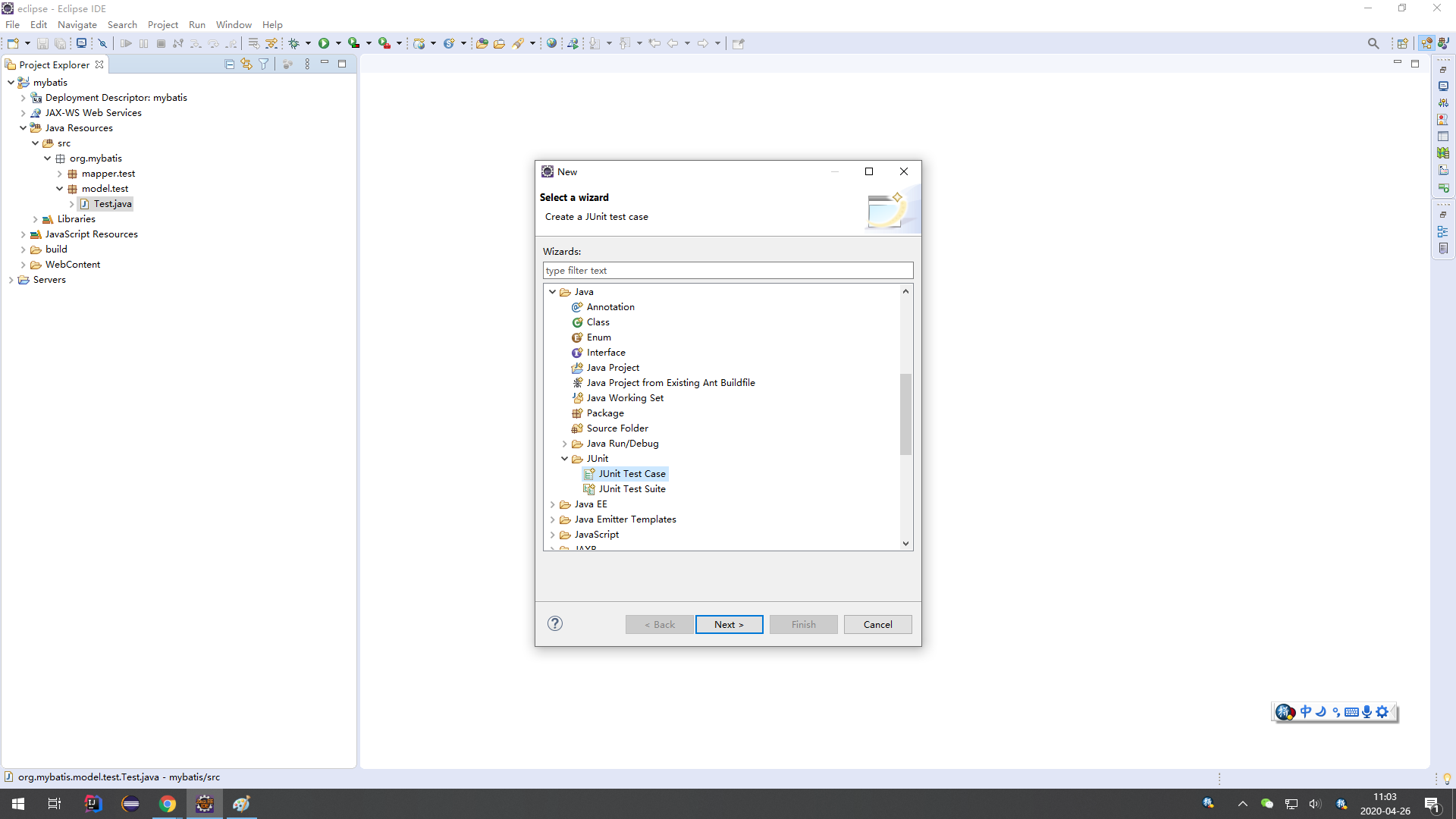Expand the Libraries node in Project Explorer

36,219
